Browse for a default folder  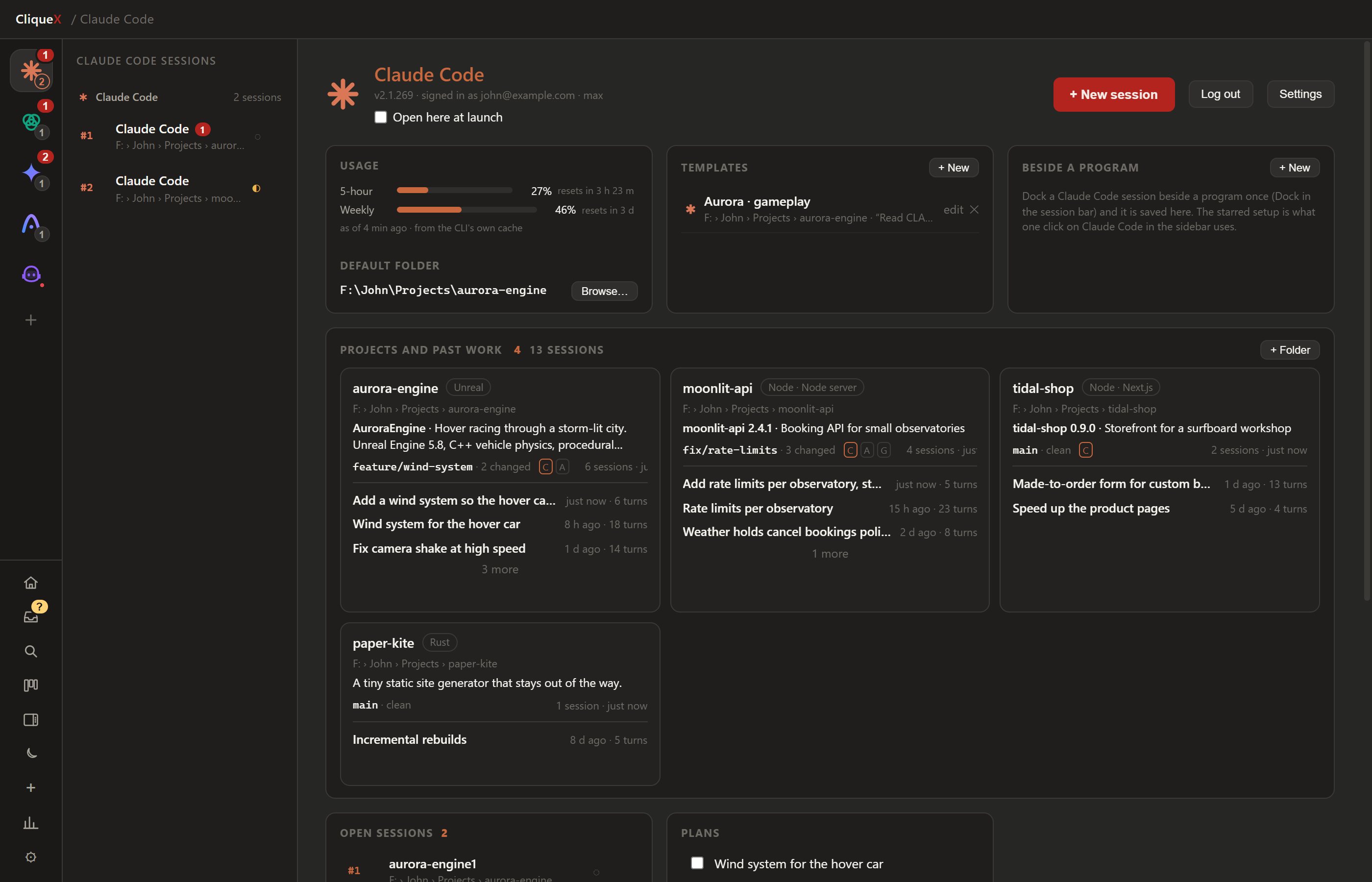[x=604, y=291]
